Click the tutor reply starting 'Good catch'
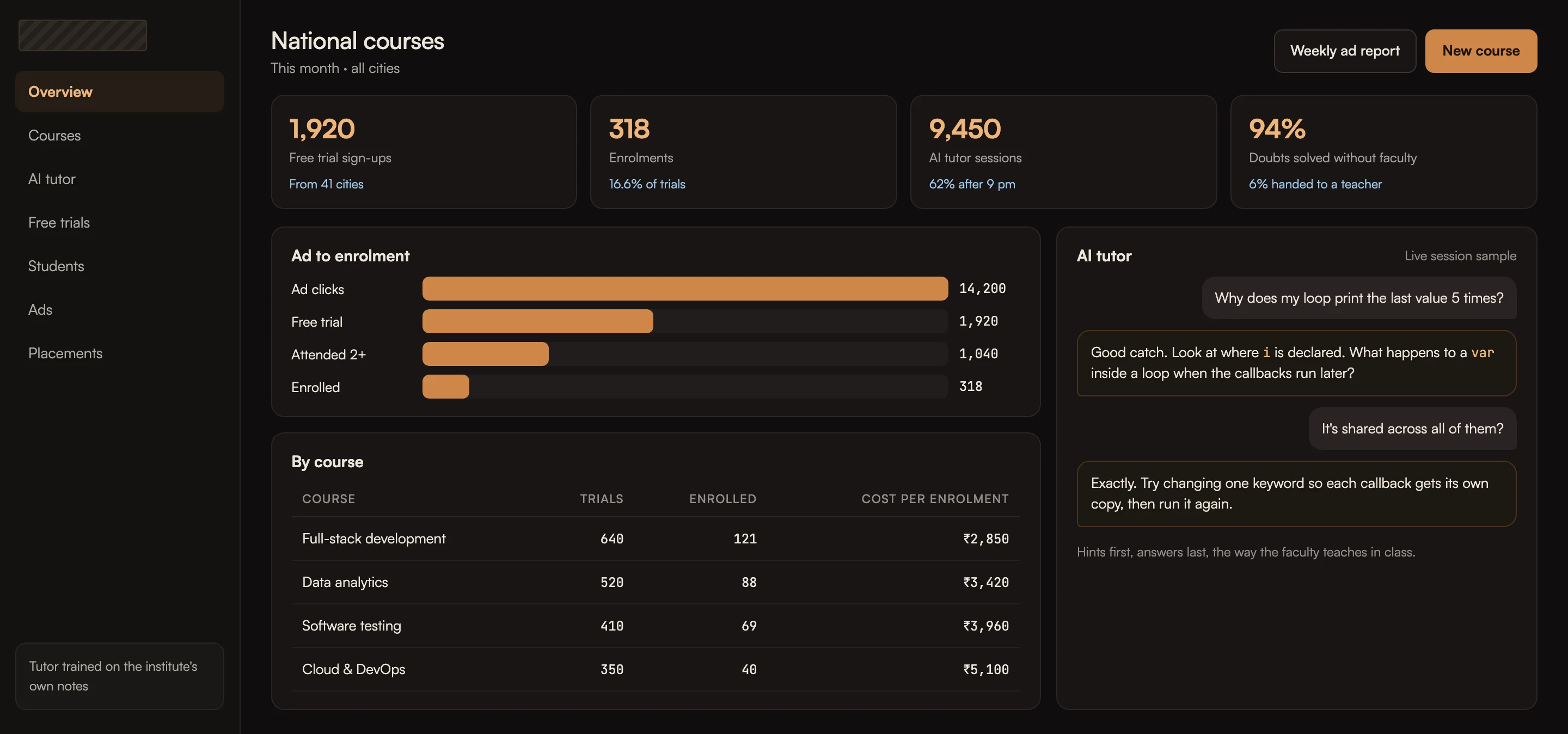1568x734 pixels. (x=1296, y=363)
